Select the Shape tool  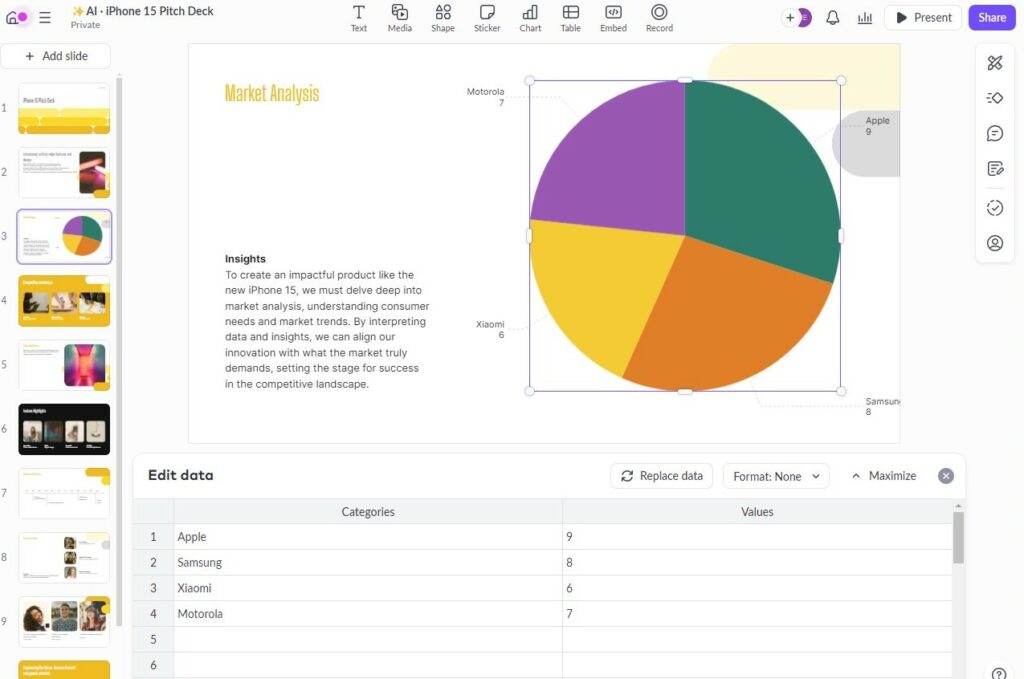click(443, 17)
